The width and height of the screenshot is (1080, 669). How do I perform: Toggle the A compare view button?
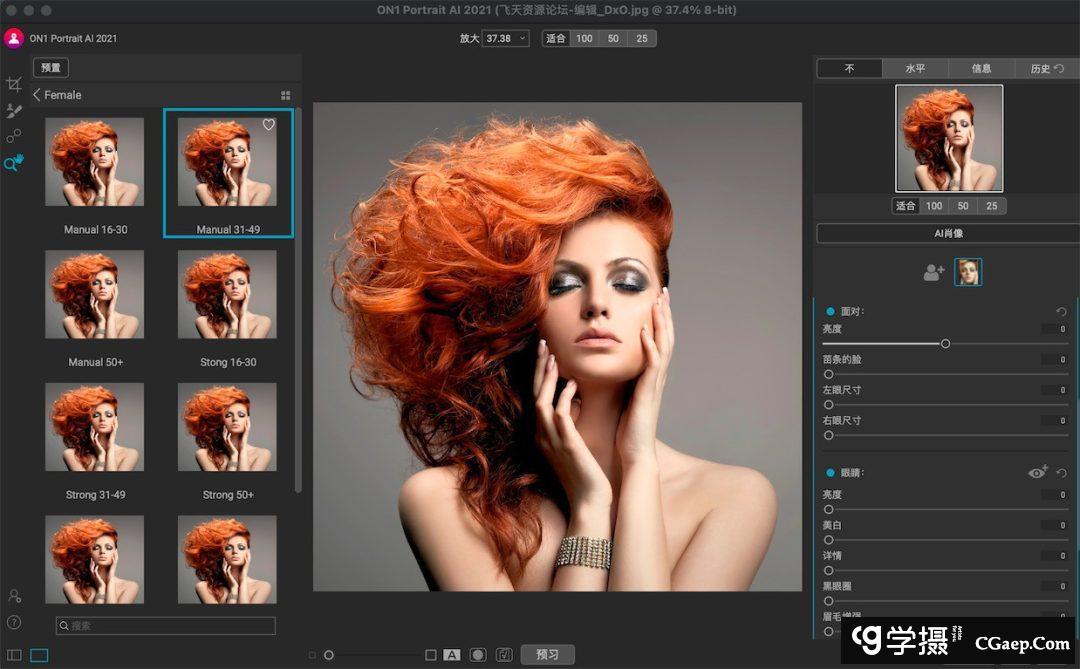click(x=452, y=655)
